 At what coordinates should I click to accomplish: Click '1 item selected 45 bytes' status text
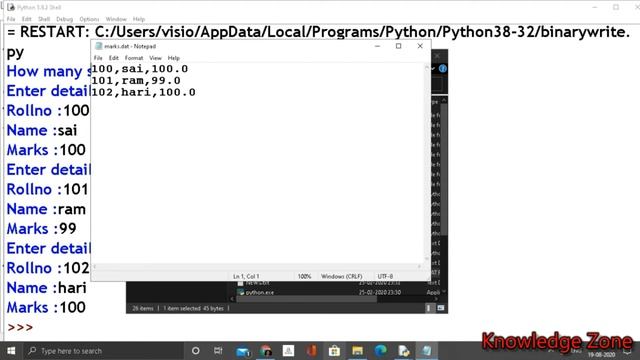click(x=193, y=308)
